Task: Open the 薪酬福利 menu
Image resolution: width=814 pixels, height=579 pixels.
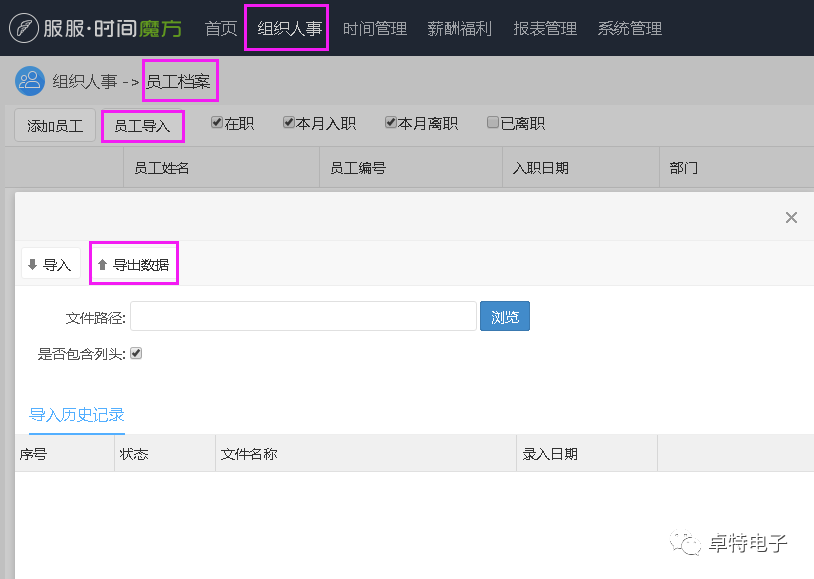Action: click(459, 28)
